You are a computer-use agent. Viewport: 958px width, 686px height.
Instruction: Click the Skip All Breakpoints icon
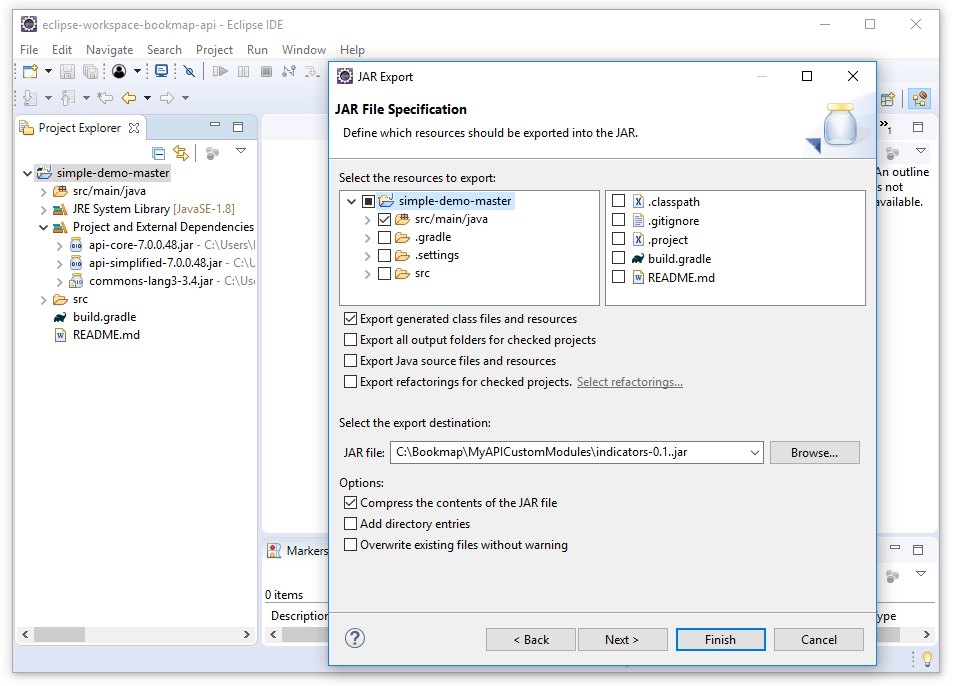coord(188,71)
